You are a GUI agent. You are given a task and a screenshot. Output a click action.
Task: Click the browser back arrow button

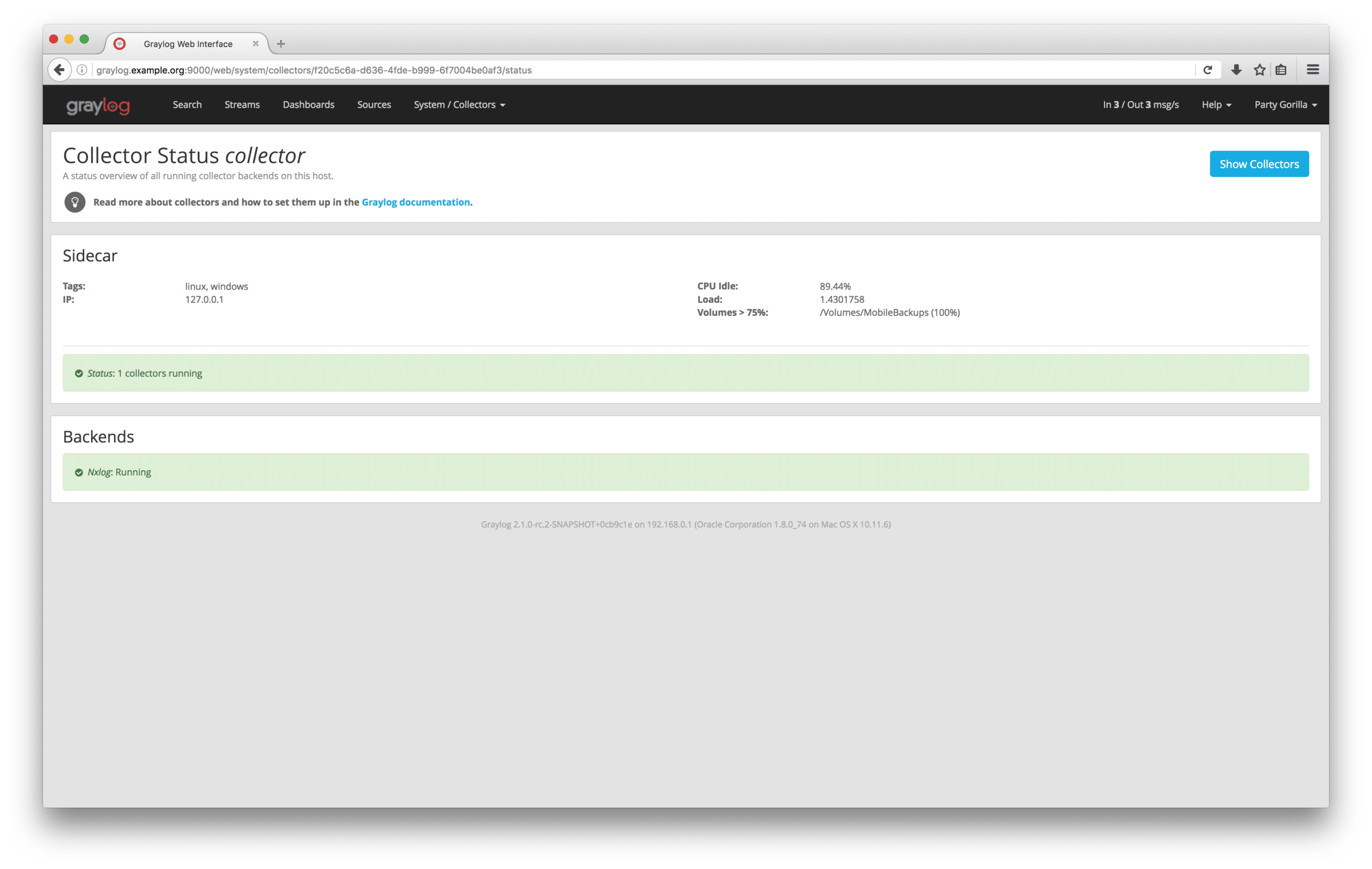pos(59,70)
